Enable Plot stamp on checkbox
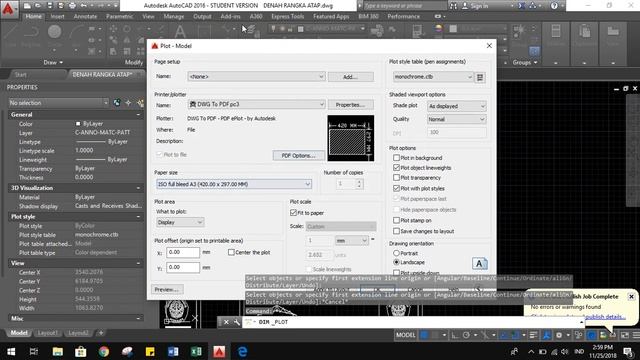The height and width of the screenshot is (360, 640). coord(396,220)
